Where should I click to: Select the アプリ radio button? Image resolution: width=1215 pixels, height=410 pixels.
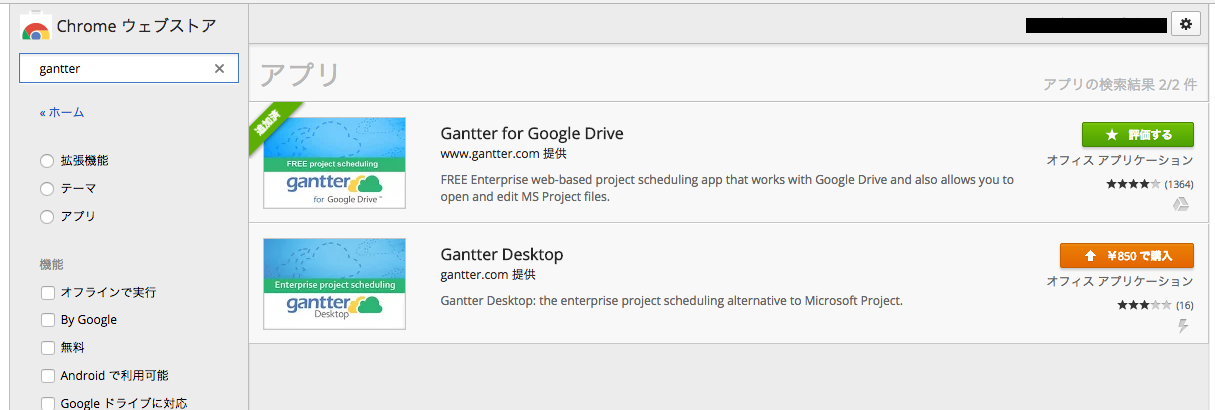click(x=47, y=216)
